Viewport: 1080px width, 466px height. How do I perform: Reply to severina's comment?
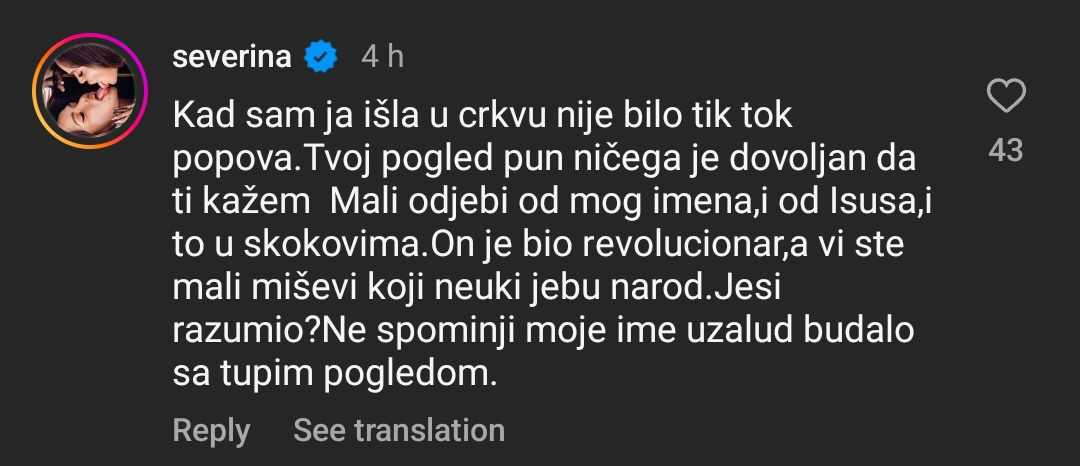coord(211,431)
